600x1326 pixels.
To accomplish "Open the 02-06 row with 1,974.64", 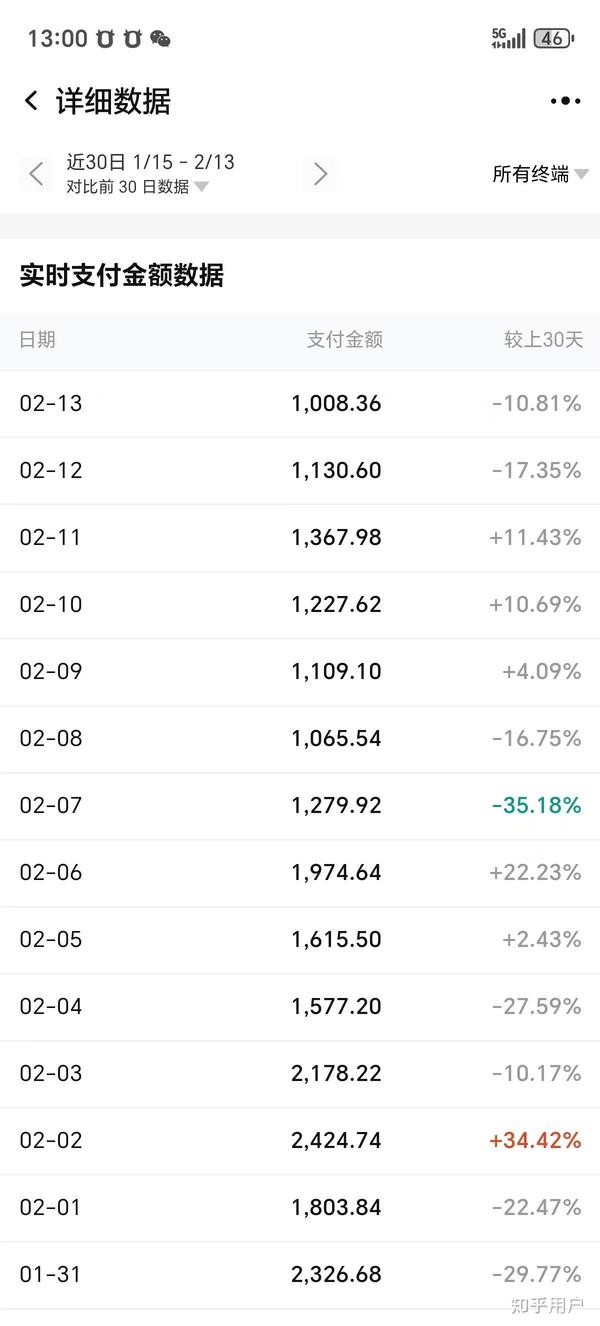I will 300,872.
